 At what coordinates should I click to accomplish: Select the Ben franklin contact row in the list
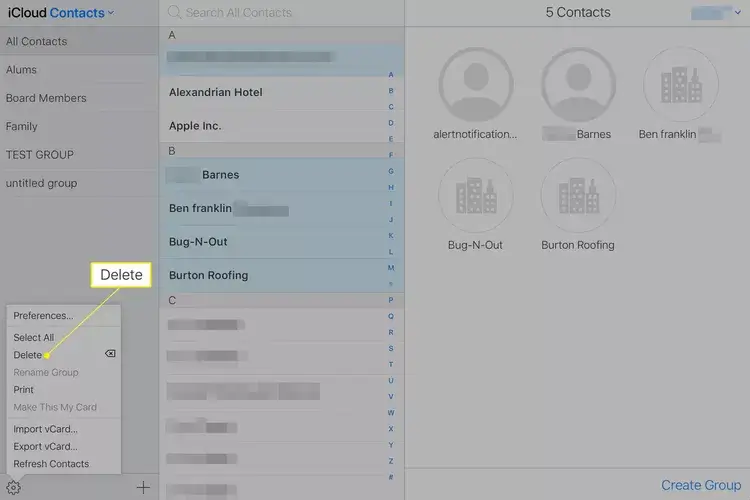tap(282, 209)
